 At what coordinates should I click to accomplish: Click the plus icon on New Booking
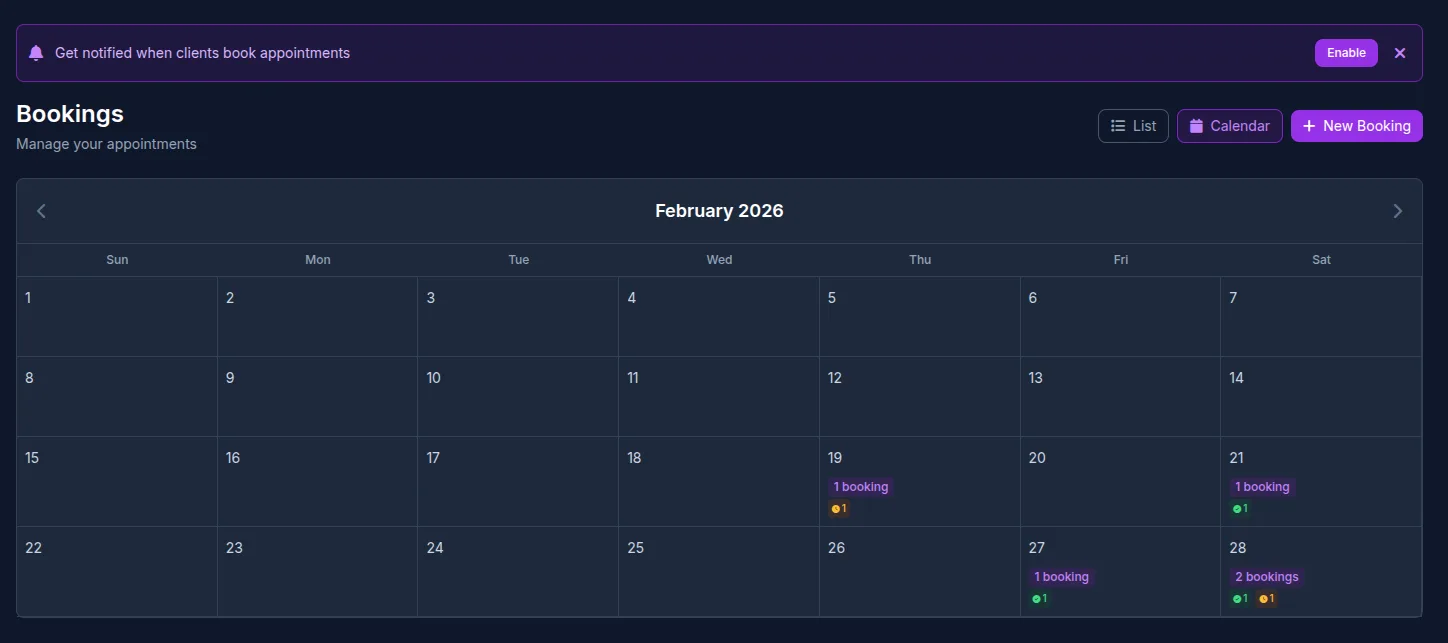[1308, 125]
